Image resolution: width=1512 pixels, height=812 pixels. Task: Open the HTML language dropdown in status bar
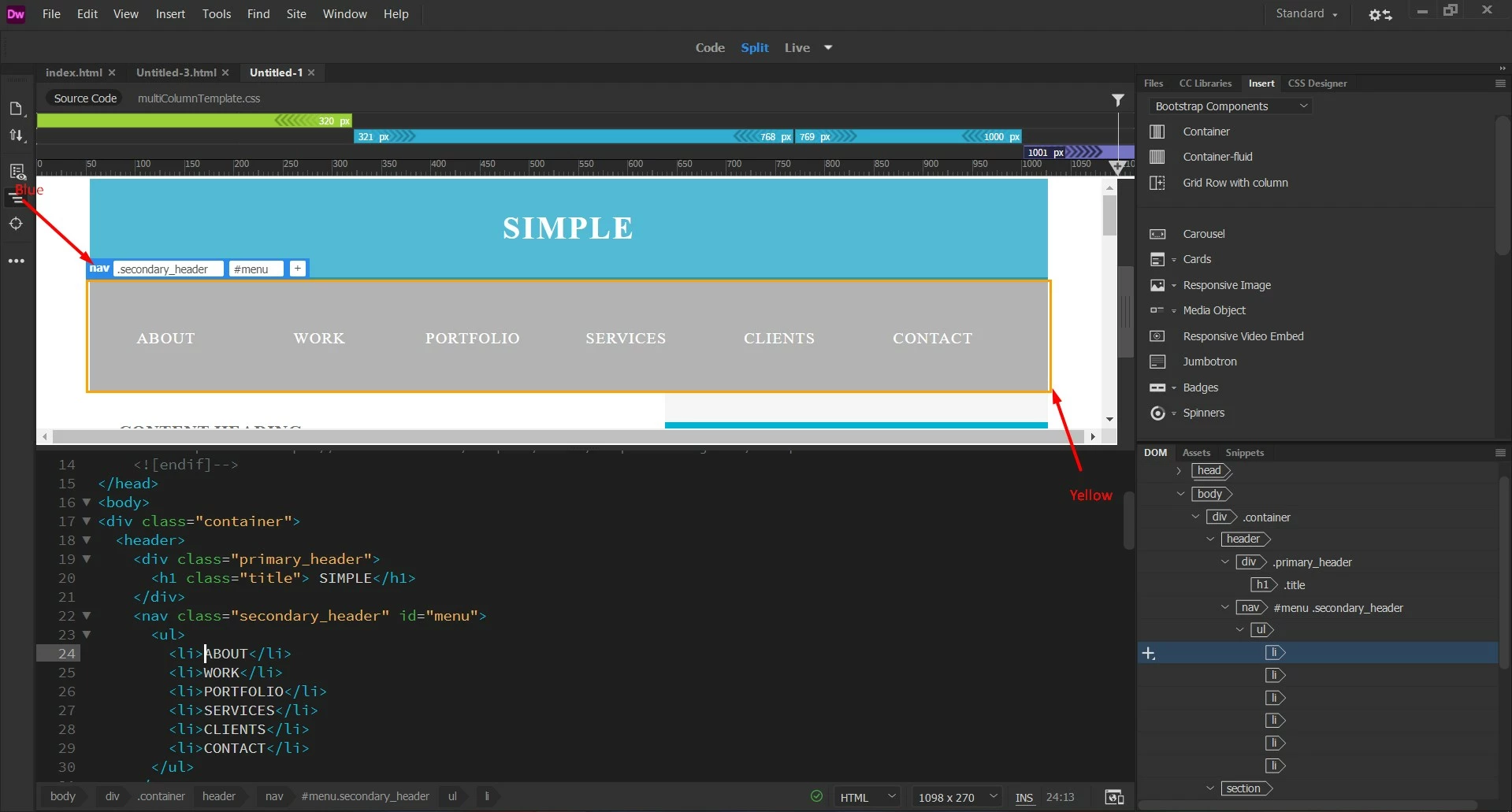pyautogui.click(x=867, y=797)
